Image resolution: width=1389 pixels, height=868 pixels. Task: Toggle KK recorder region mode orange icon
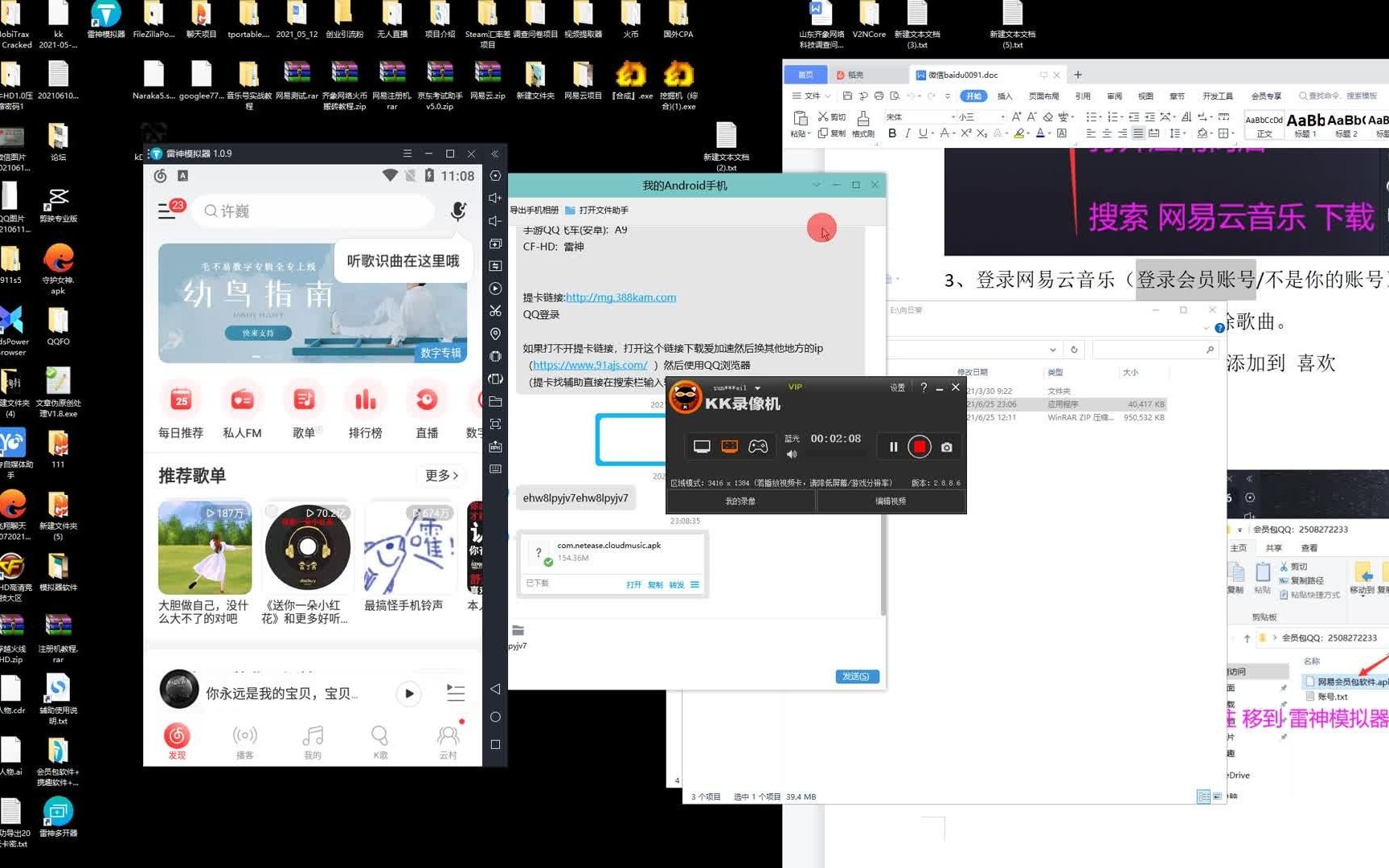pyautogui.click(x=730, y=447)
